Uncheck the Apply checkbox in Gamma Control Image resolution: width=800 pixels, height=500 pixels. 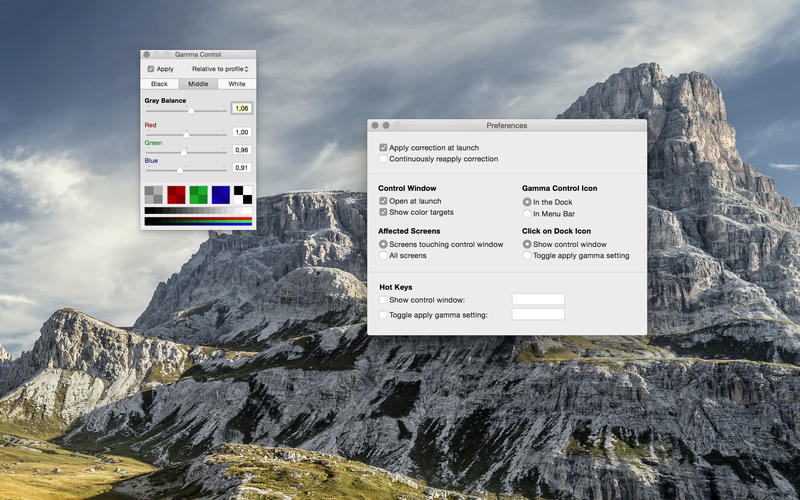[151, 69]
